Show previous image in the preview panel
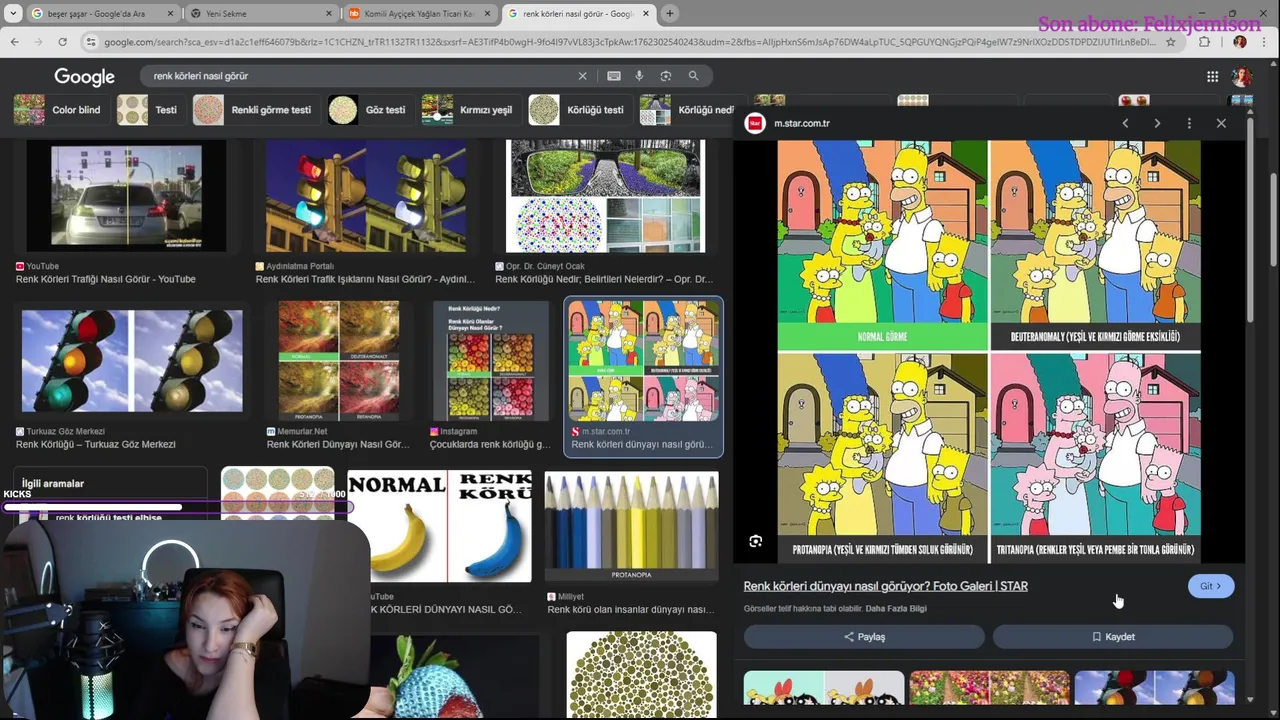 1125,123
